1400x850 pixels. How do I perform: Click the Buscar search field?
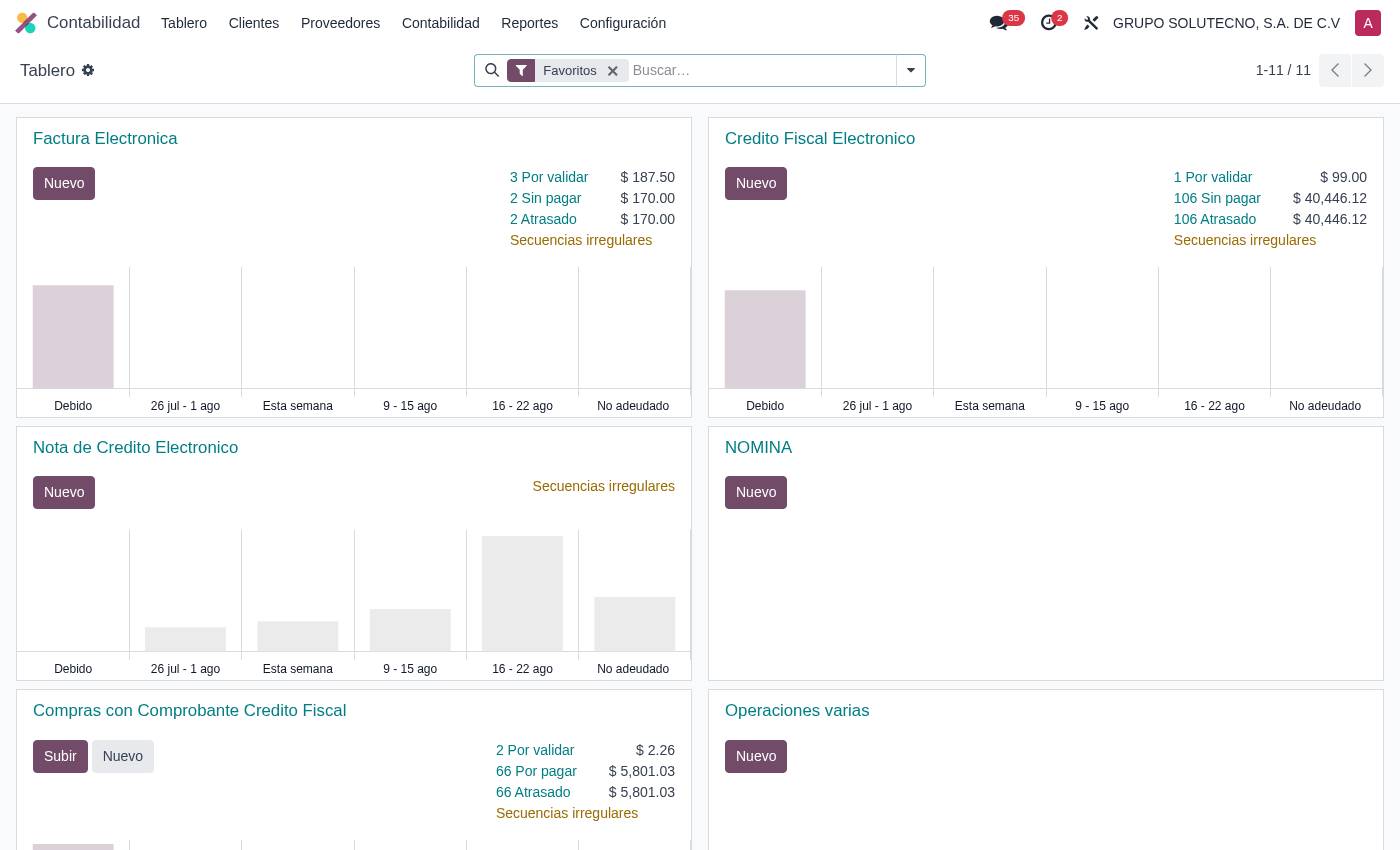pyautogui.click(x=762, y=70)
